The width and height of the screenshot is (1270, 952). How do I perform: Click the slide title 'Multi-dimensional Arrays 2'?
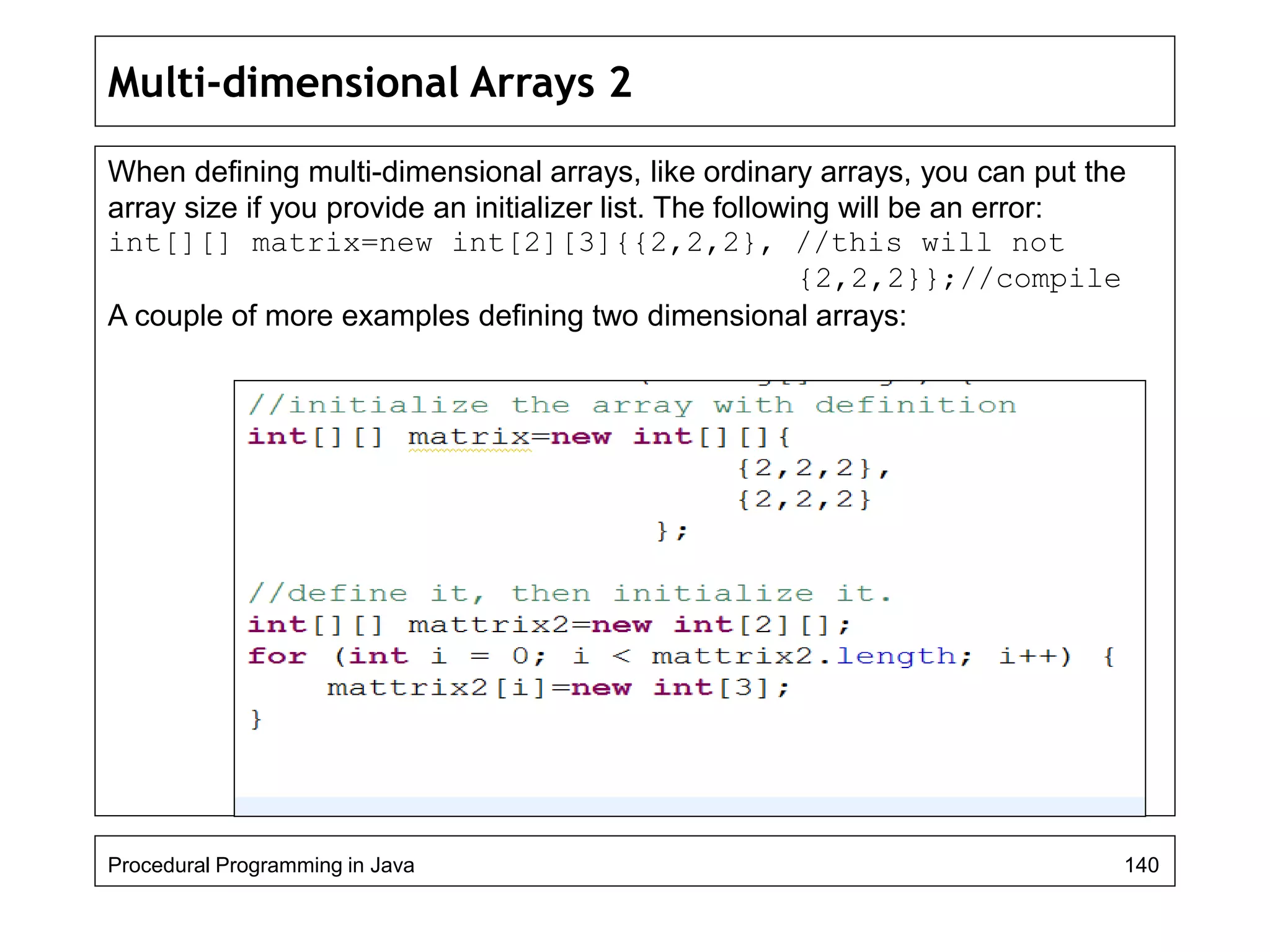pyautogui.click(x=370, y=83)
